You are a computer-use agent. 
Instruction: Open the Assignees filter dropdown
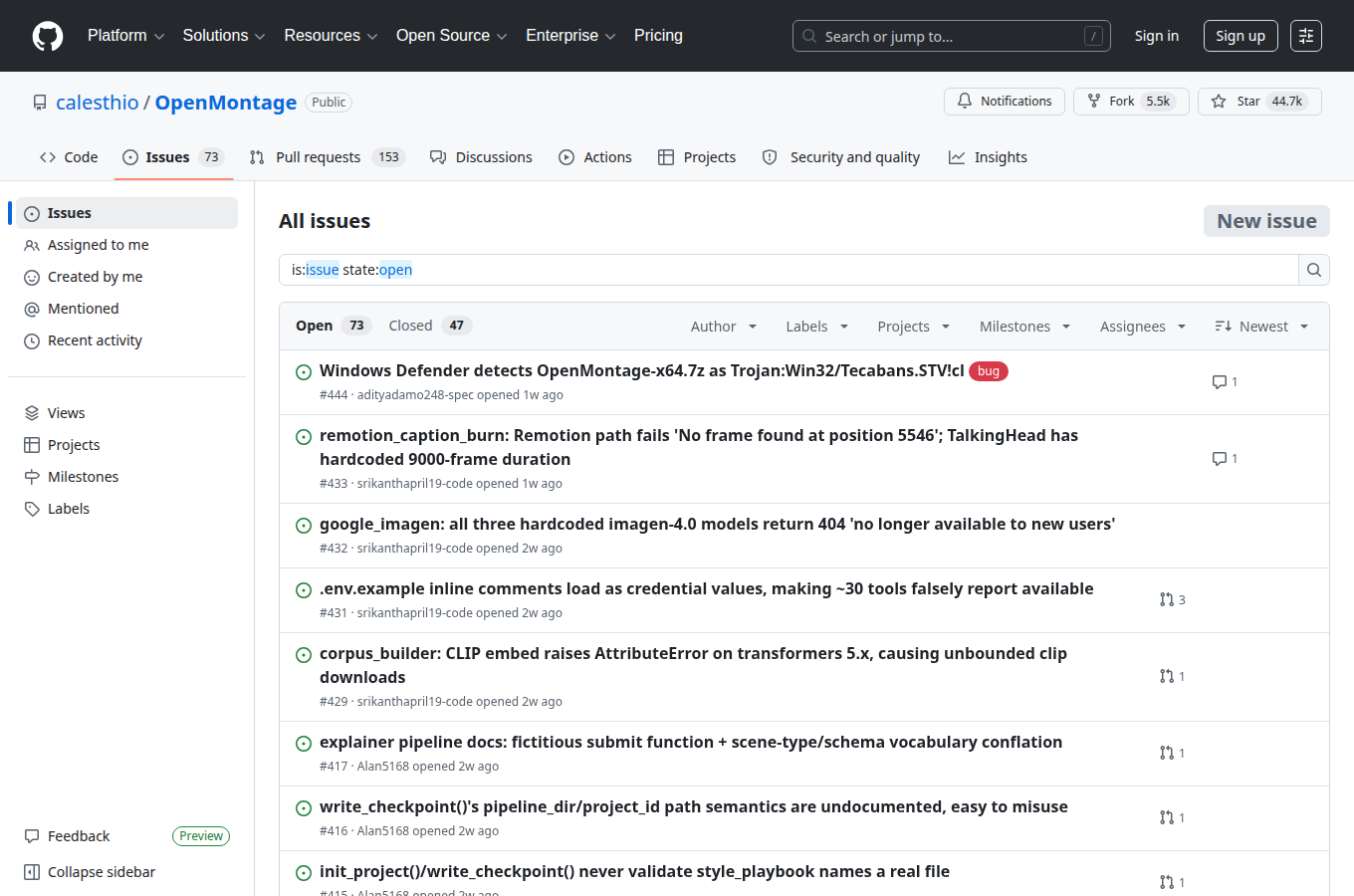click(1142, 327)
